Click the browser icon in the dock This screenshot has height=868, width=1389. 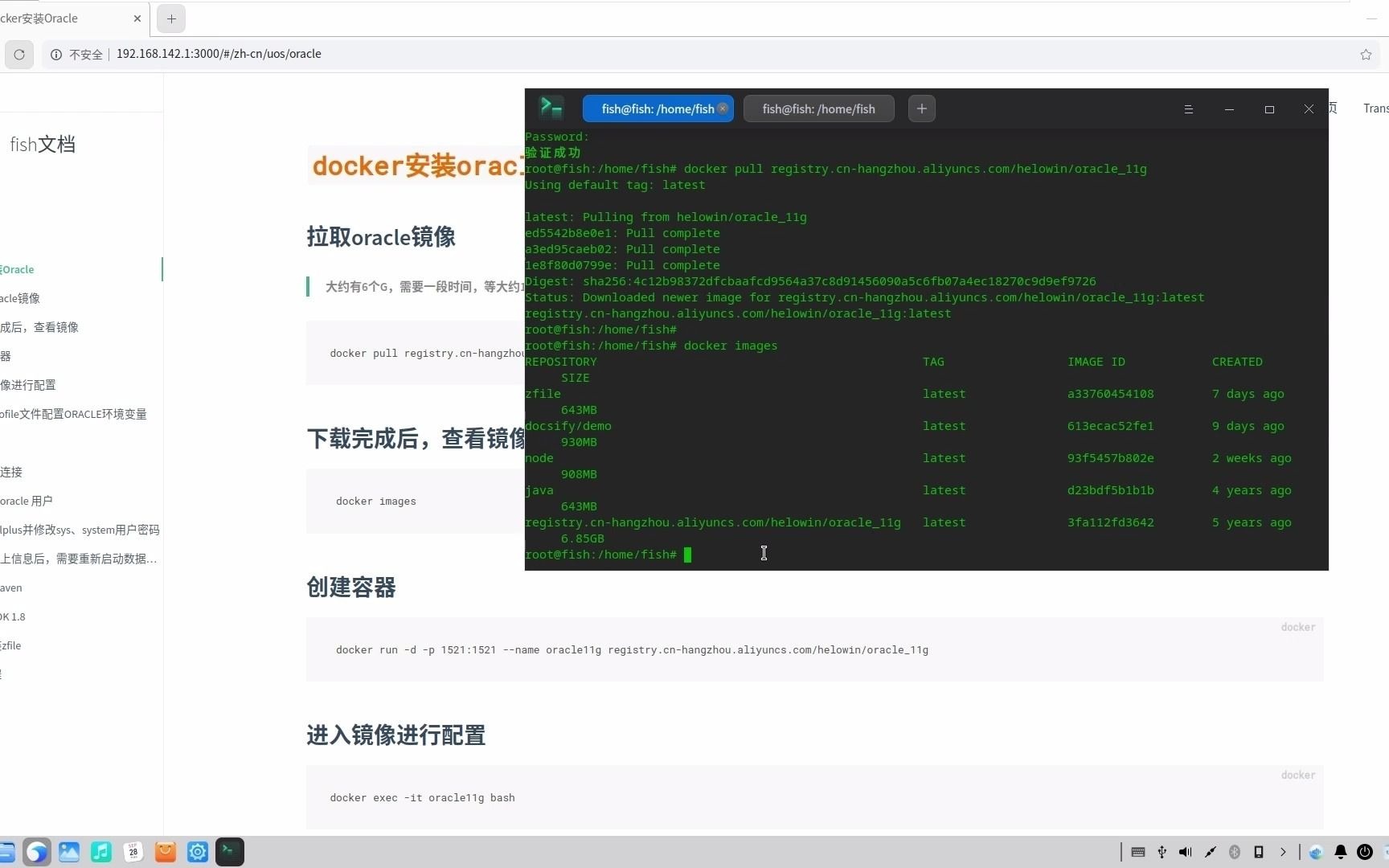37,852
